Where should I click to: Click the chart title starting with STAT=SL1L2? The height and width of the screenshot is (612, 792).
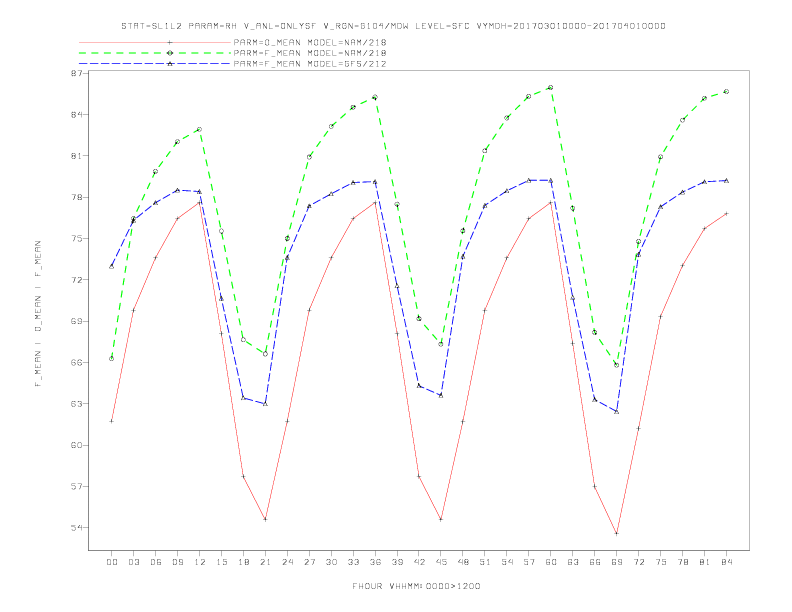(x=393, y=26)
